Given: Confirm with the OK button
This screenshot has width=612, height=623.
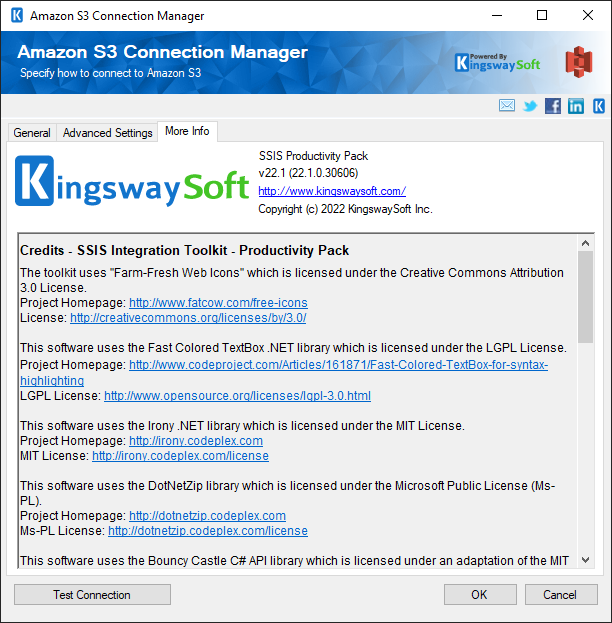Looking at the screenshot, I should coord(480,594).
